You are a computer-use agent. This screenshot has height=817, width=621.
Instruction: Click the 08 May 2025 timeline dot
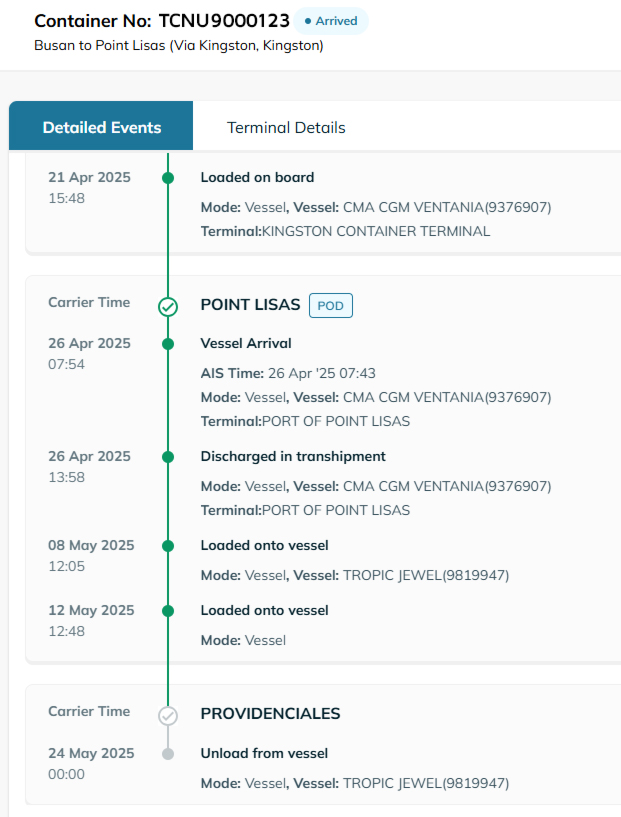click(x=168, y=546)
